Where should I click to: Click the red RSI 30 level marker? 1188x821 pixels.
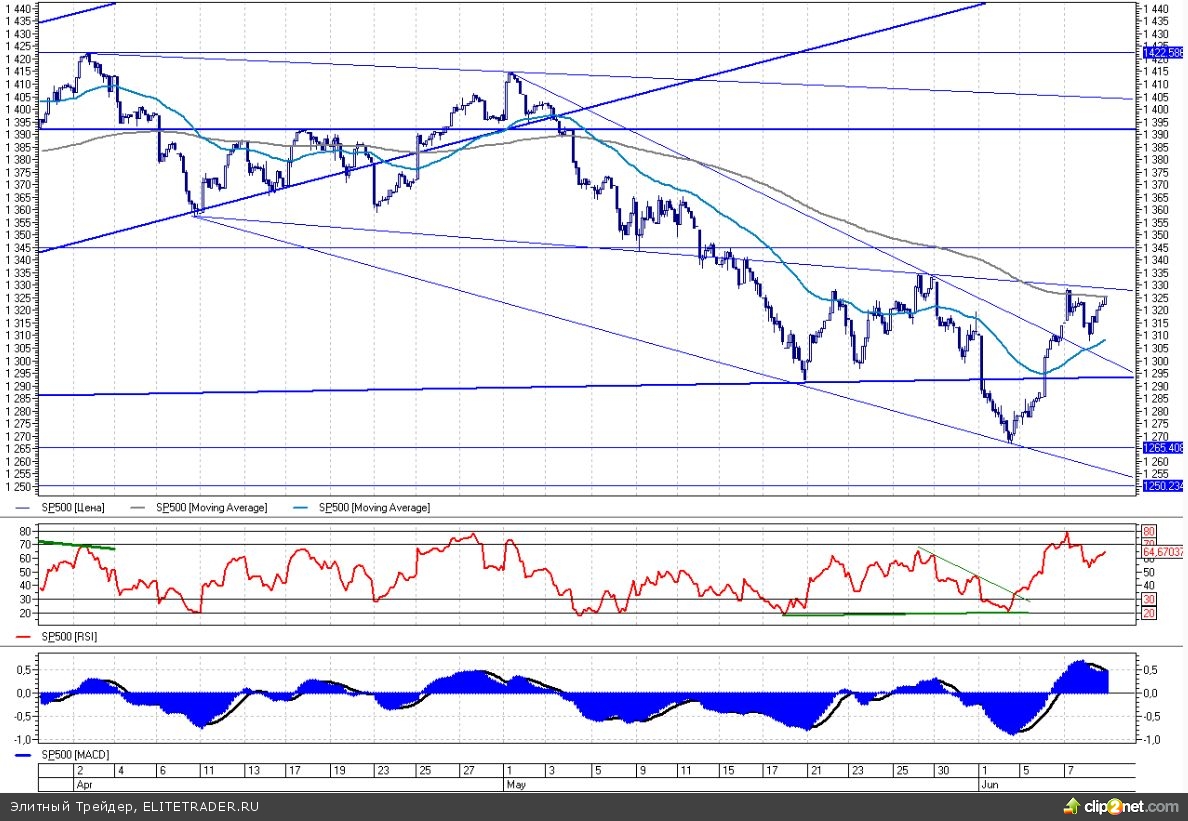click(1149, 598)
